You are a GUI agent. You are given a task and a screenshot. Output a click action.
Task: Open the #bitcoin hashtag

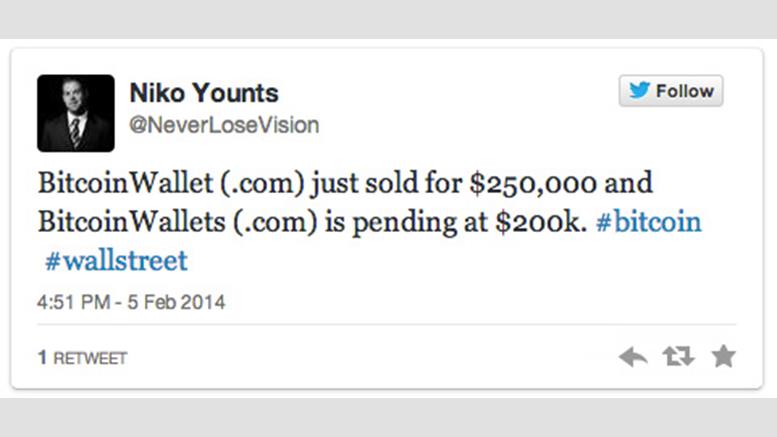(649, 222)
